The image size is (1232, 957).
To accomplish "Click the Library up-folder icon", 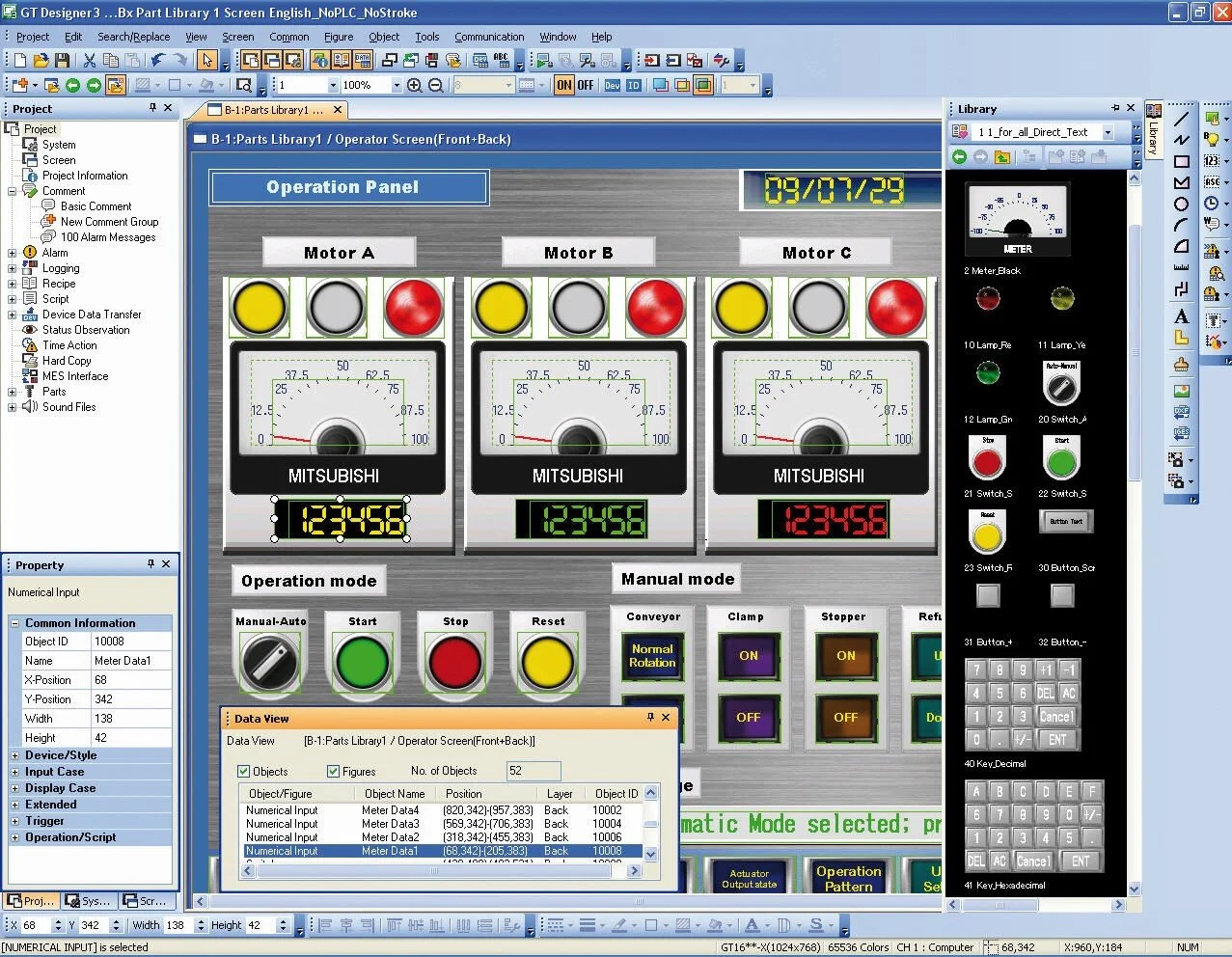I will pyautogui.click(x=1002, y=156).
